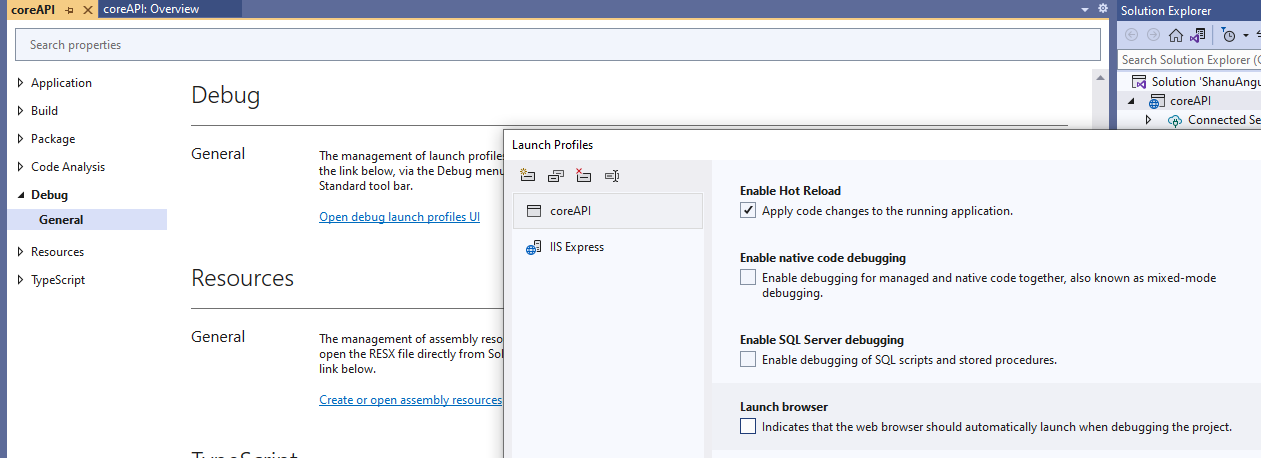The image size is (1261, 458).
Task: Disable the Enable Hot Reload checkbox
Action: 748,211
